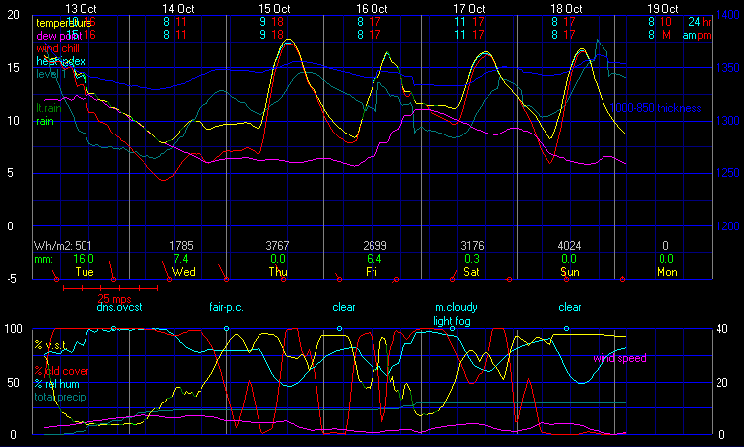The width and height of the screenshot is (744, 447).
Task: Click the magenta wind speed label
Action: pyautogui.click(x=620, y=358)
